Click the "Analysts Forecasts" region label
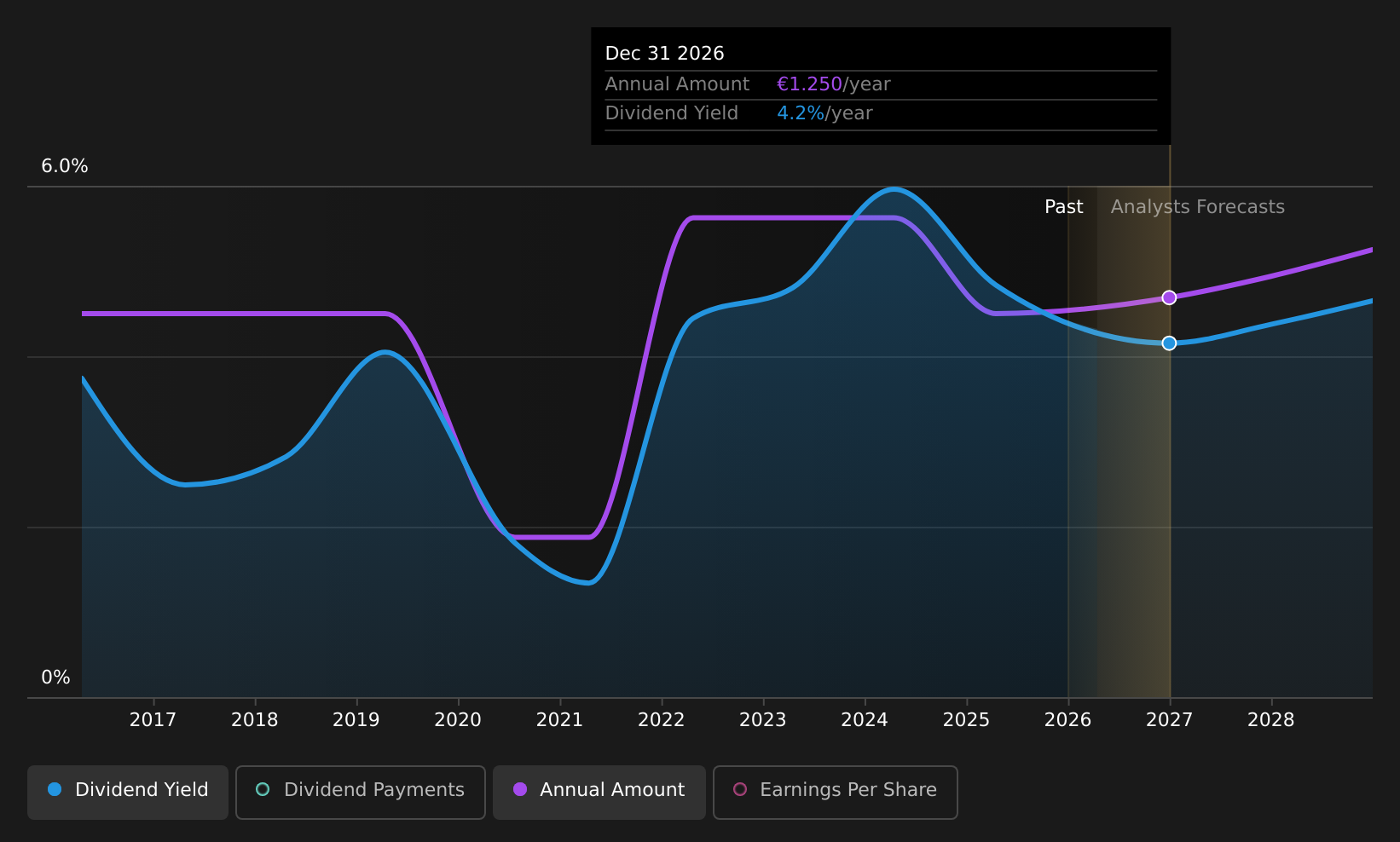1400x842 pixels. coord(1197,207)
